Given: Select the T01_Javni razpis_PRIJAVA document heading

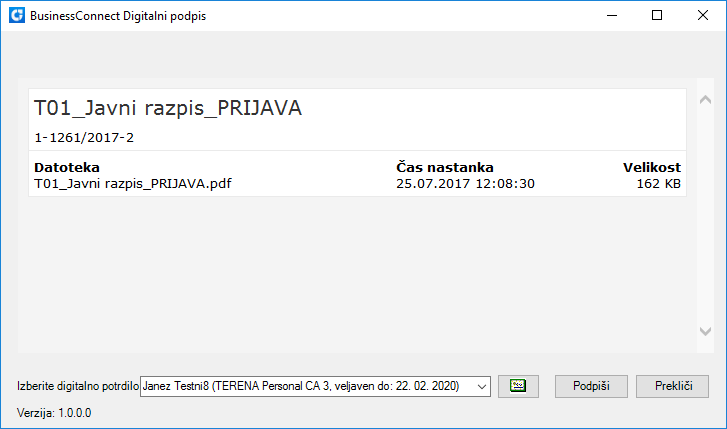Looking at the screenshot, I should (x=168, y=108).
